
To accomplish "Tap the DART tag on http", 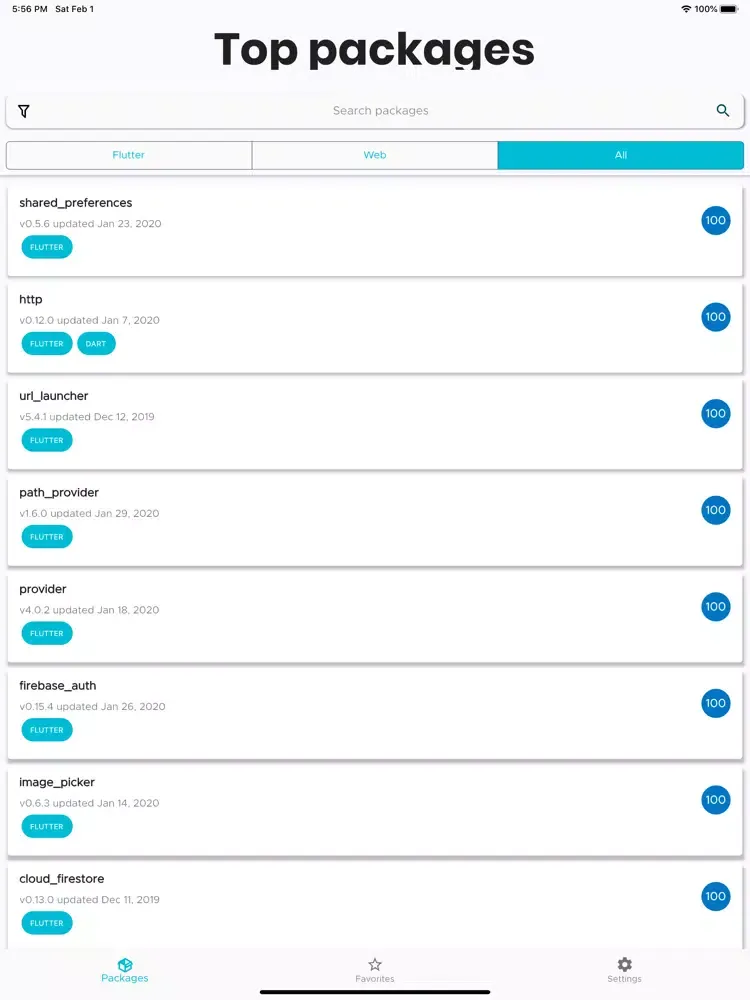I will click(x=96, y=344).
